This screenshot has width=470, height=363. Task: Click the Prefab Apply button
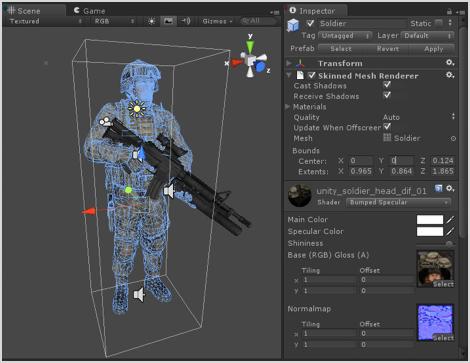433,49
